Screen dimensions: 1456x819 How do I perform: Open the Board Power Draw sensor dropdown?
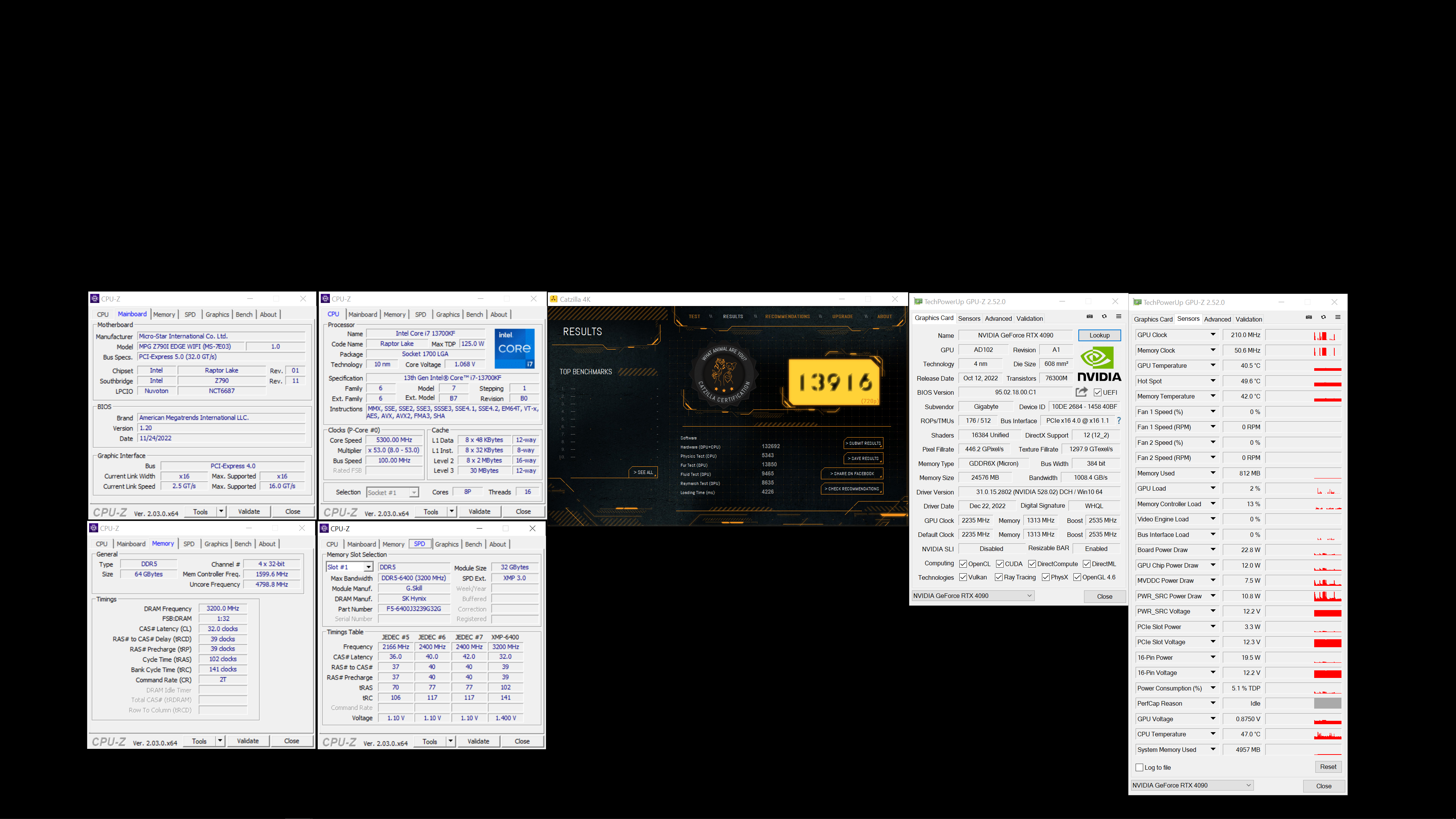[x=1213, y=549]
